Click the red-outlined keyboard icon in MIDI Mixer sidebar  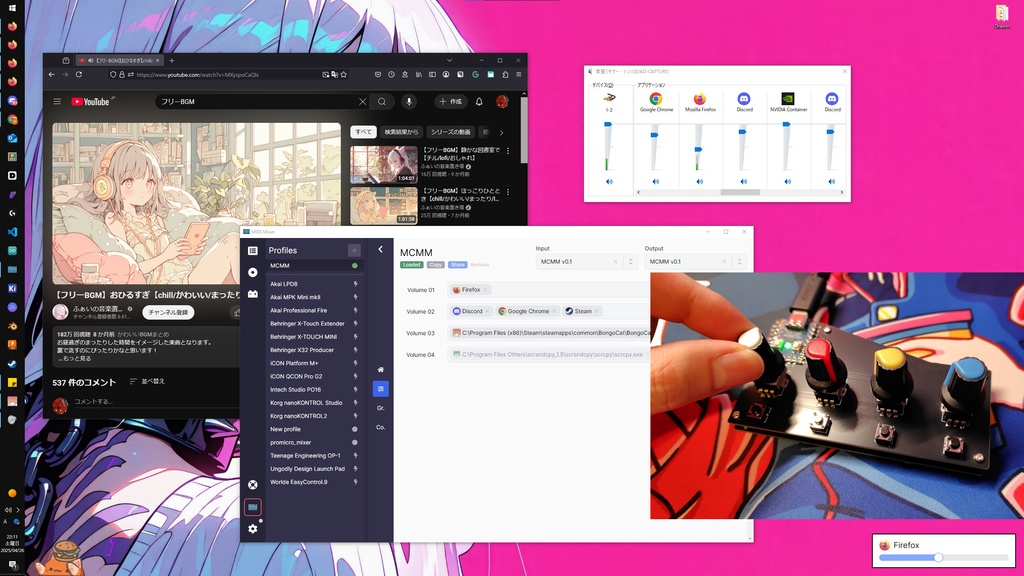[x=253, y=507]
